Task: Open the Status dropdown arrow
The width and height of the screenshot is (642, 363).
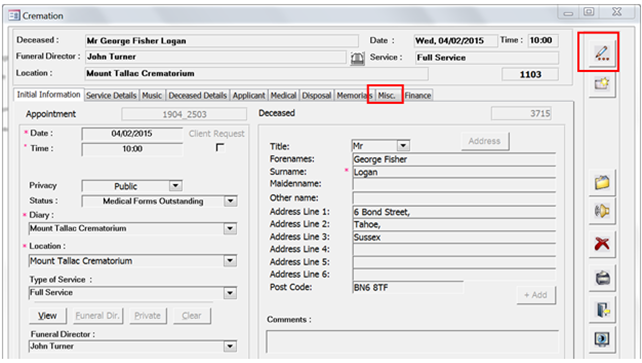Action: coord(230,201)
